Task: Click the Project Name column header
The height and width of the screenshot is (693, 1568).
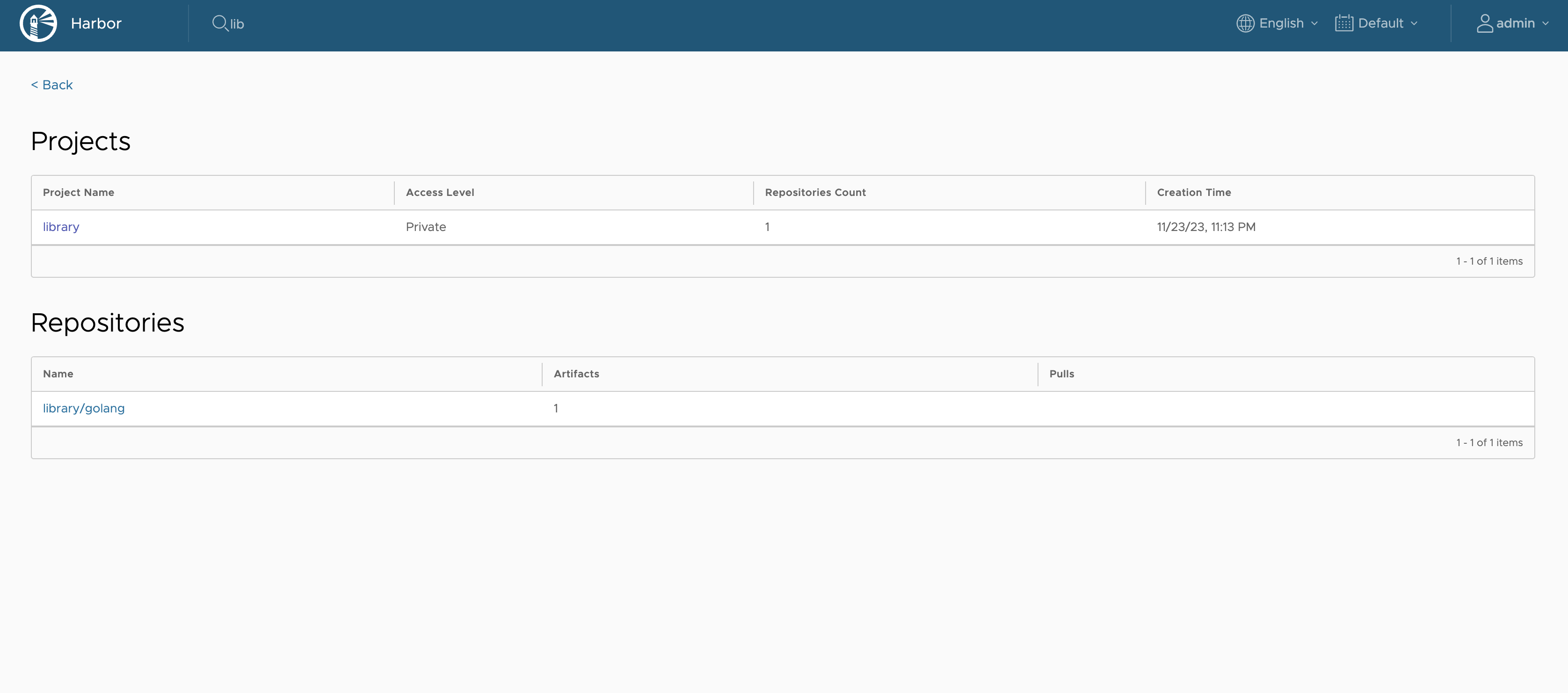Action: tap(78, 192)
